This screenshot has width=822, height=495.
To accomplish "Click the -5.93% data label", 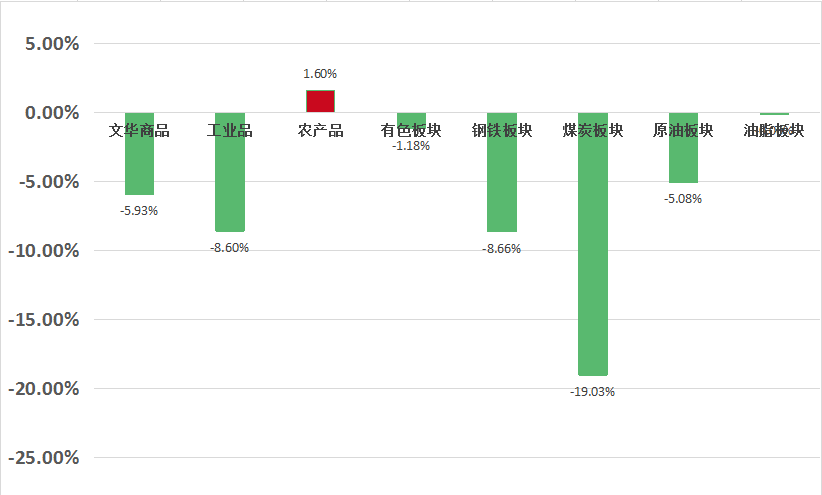I will click(x=139, y=210).
